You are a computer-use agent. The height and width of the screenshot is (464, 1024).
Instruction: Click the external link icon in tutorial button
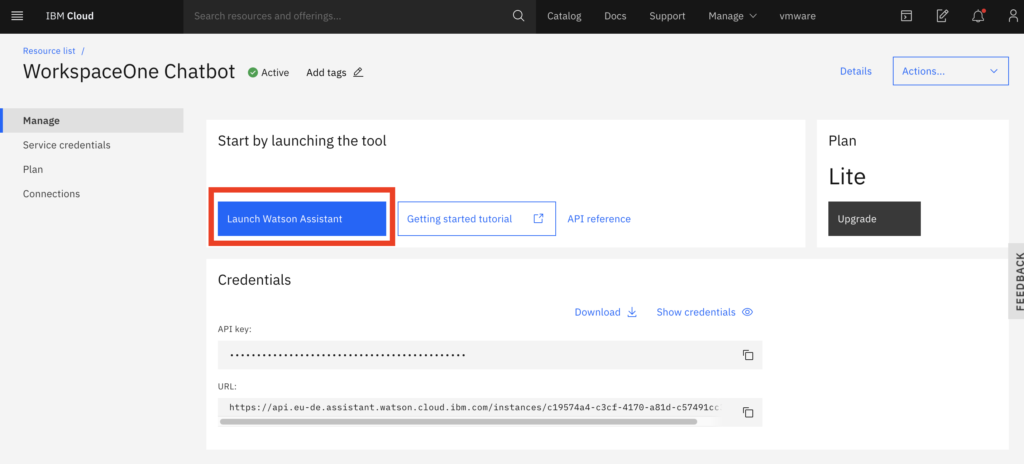coord(538,218)
